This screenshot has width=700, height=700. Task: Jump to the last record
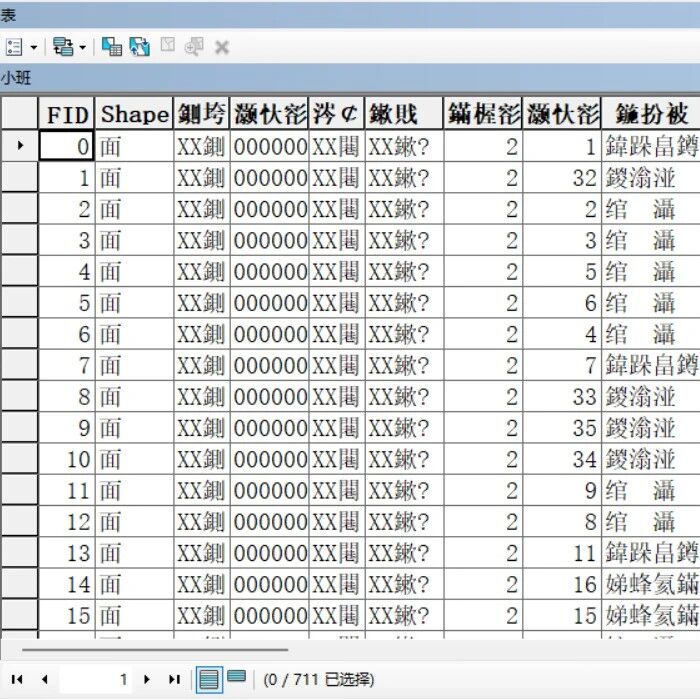(x=174, y=679)
